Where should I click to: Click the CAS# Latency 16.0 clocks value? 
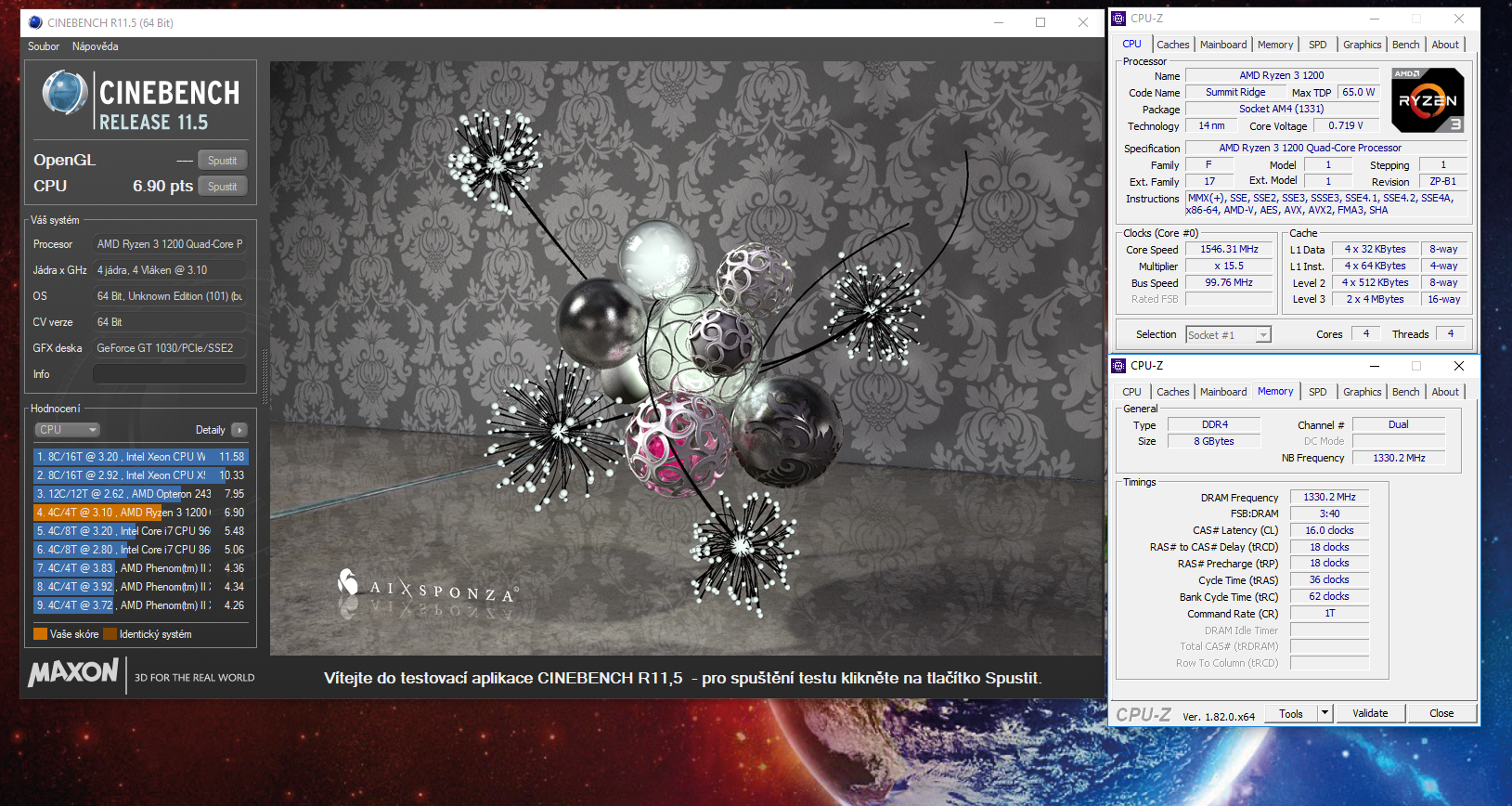pos(1329,531)
